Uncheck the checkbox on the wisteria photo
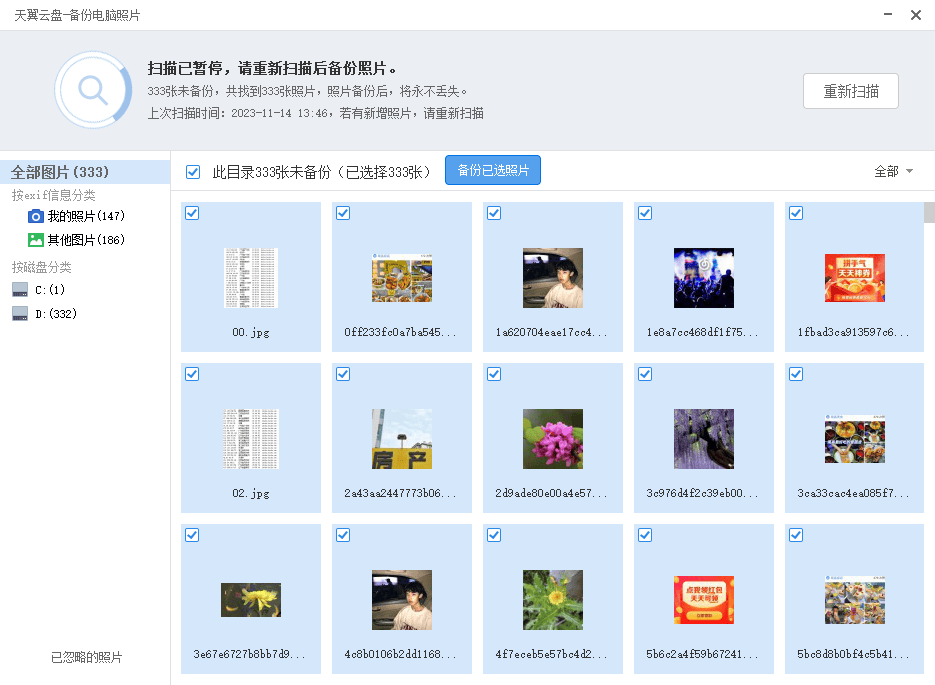The height and width of the screenshot is (685, 935). pos(645,374)
